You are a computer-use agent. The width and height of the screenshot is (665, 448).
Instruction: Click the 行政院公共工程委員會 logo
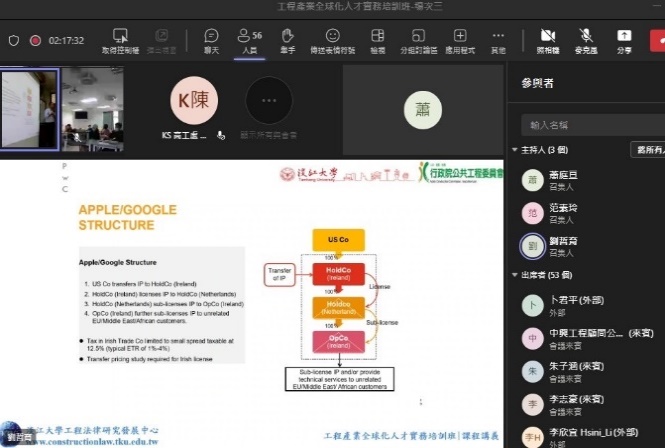point(461,172)
